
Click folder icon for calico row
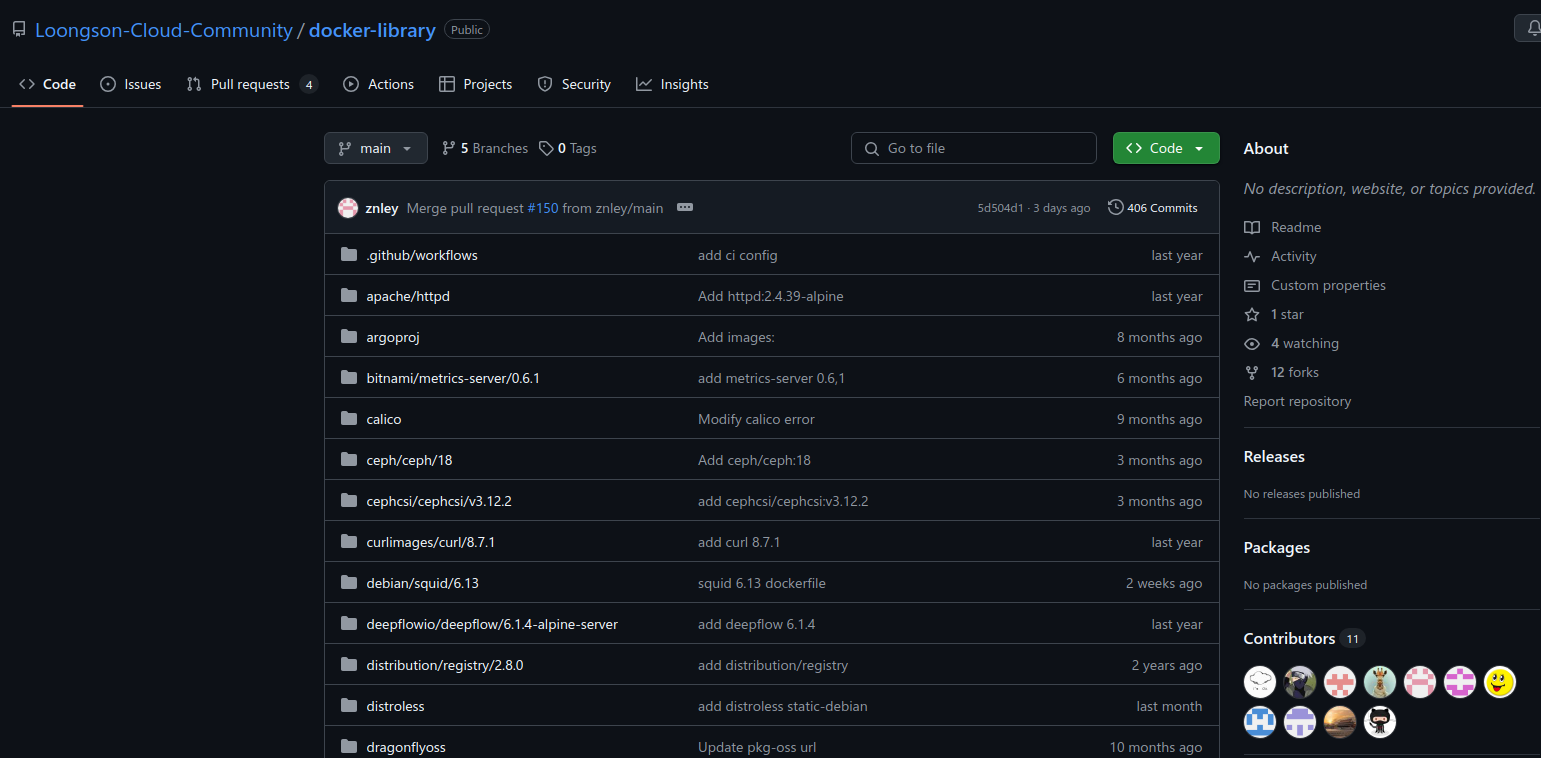click(x=349, y=419)
